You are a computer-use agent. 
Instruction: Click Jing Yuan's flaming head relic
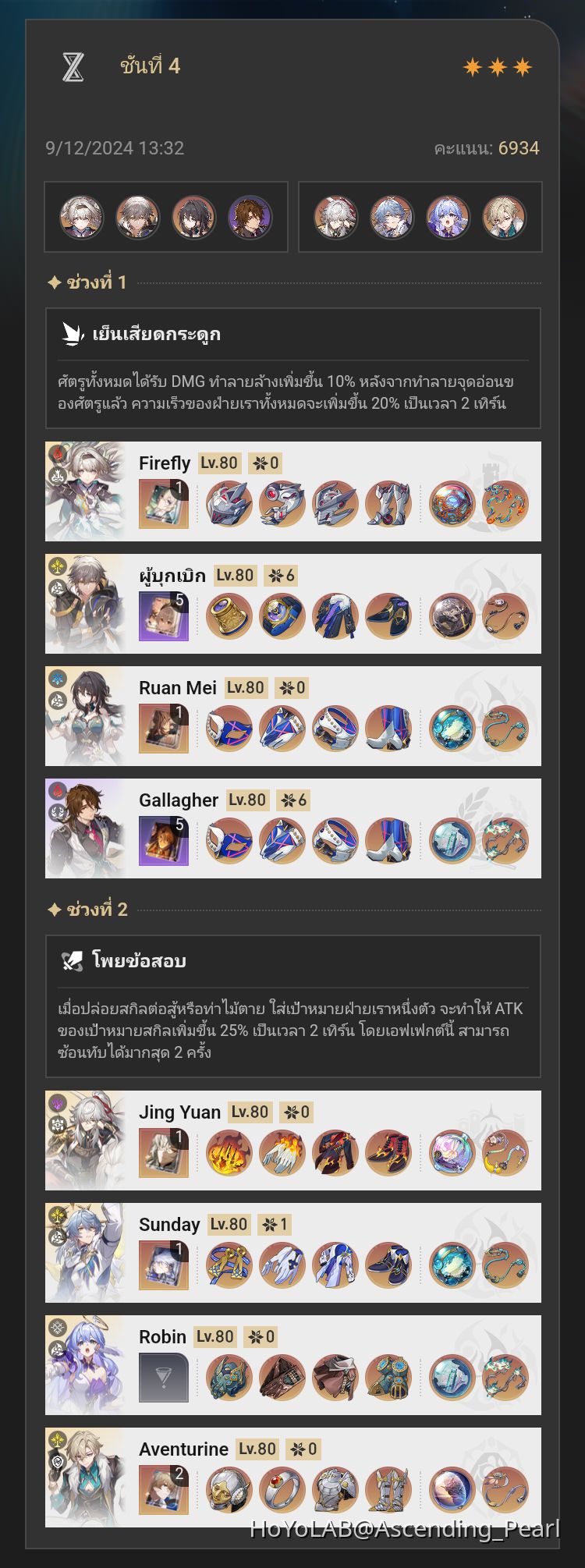click(x=229, y=1153)
